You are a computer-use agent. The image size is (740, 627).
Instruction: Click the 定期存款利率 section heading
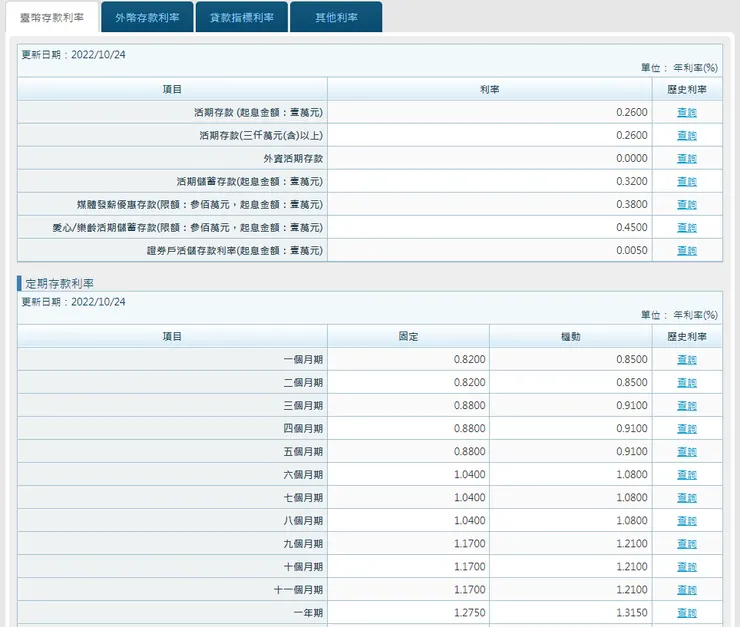[59, 284]
